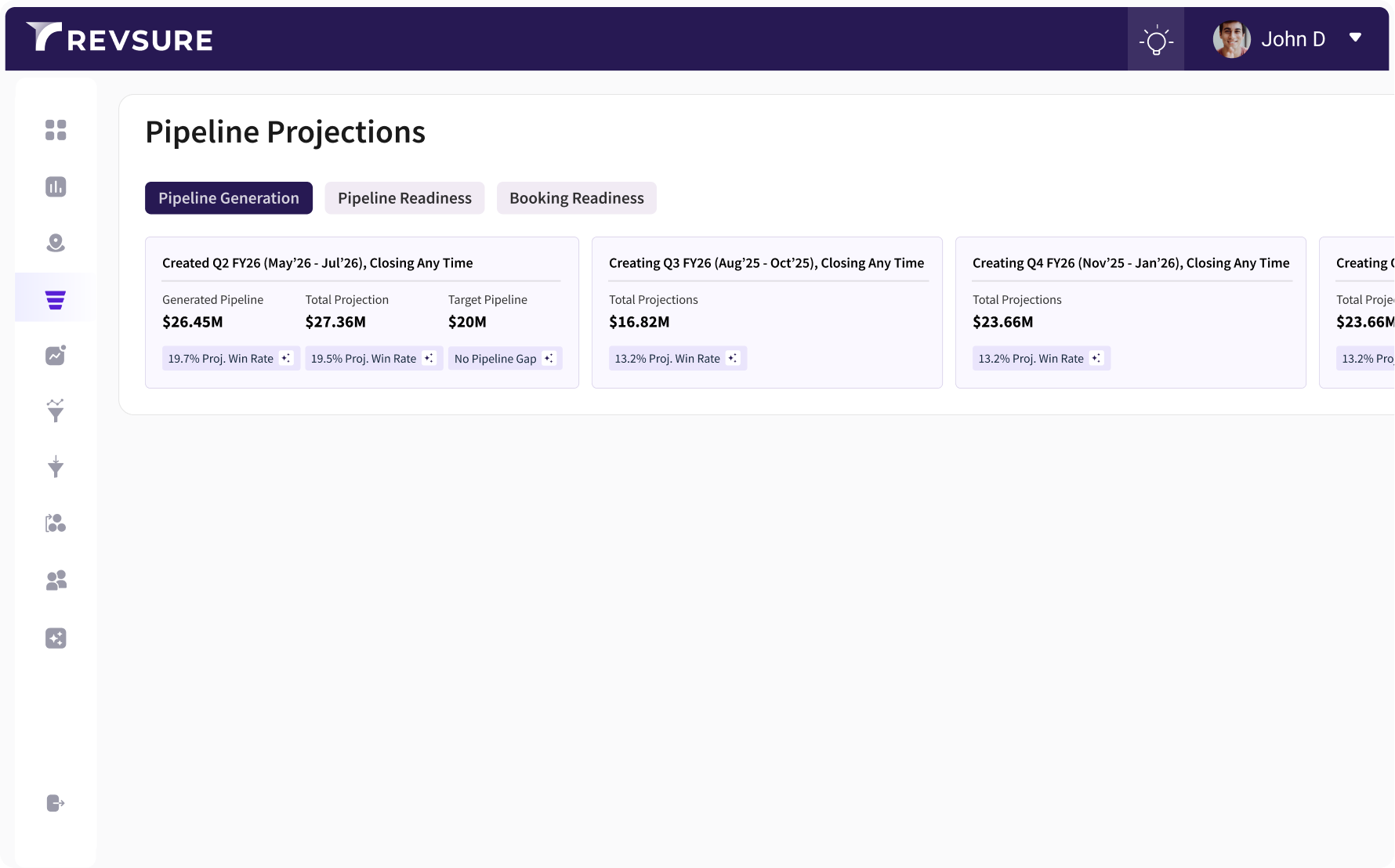
Task: Click sparkle icon on Q4 FY26 win rate chip
Action: (1096, 358)
